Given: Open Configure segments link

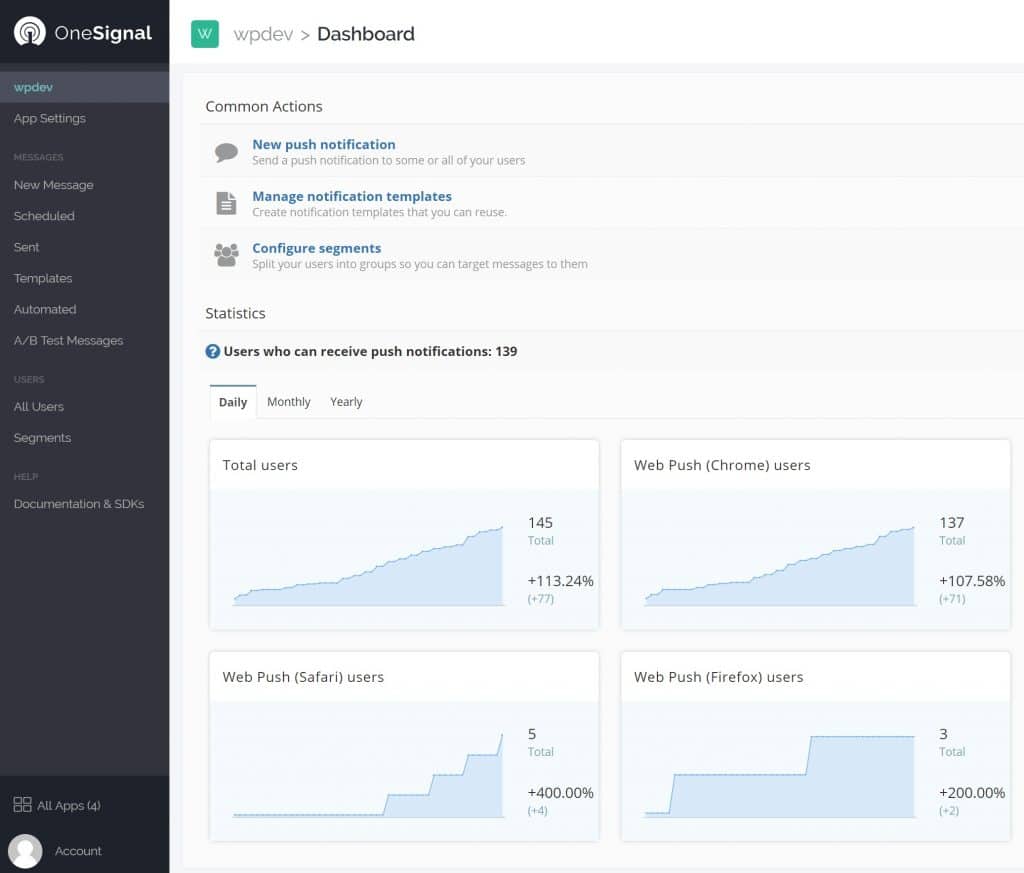Looking at the screenshot, I should [x=316, y=248].
